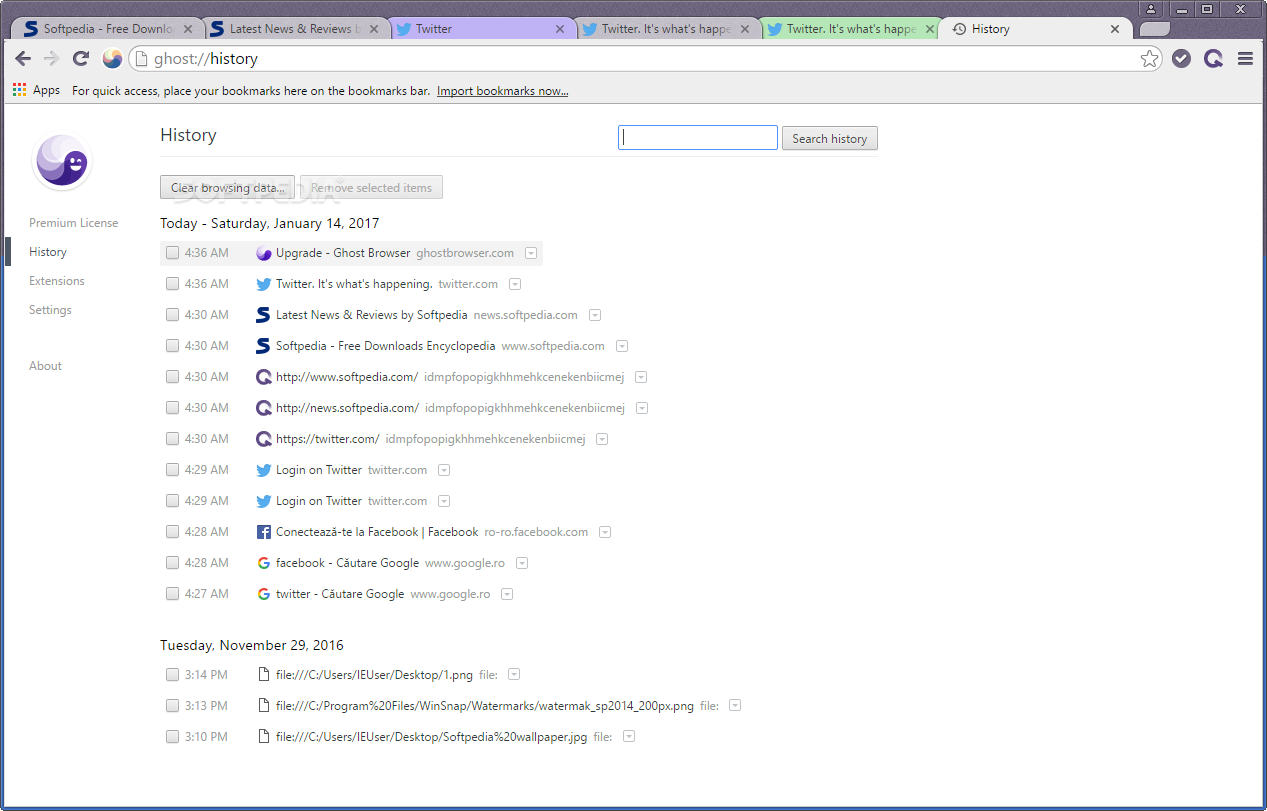Open the Upgrade - Ghost Browser link
The height and width of the screenshot is (811, 1267).
click(343, 253)
